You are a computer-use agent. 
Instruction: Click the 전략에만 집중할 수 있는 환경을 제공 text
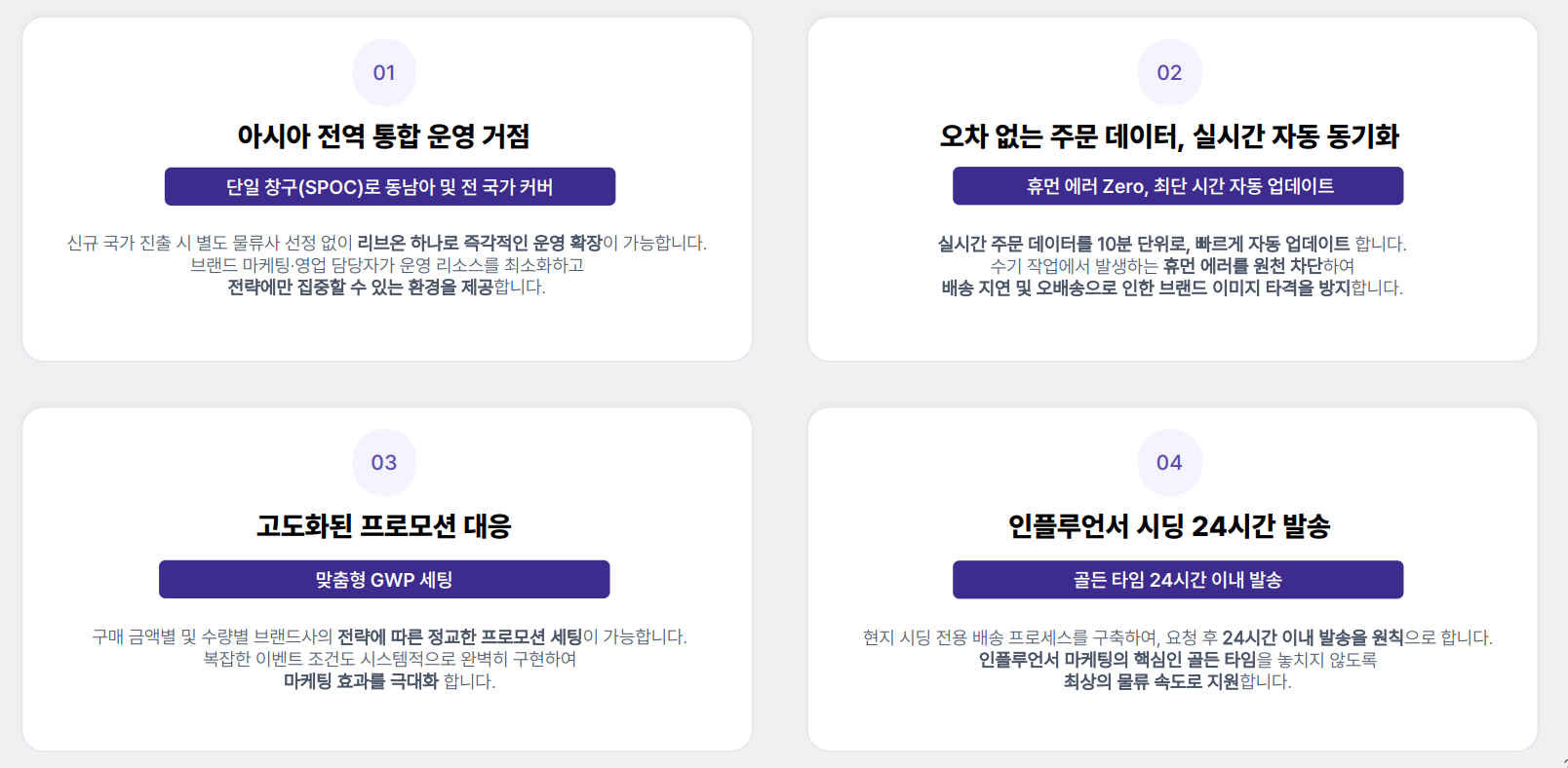tap(361, 287)
